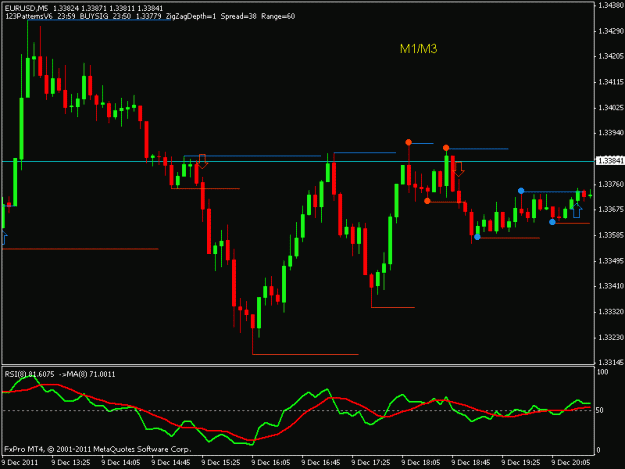Click price level 1.34025 on the axis
Screen dimensions: 625x469
tap(610, 108)
